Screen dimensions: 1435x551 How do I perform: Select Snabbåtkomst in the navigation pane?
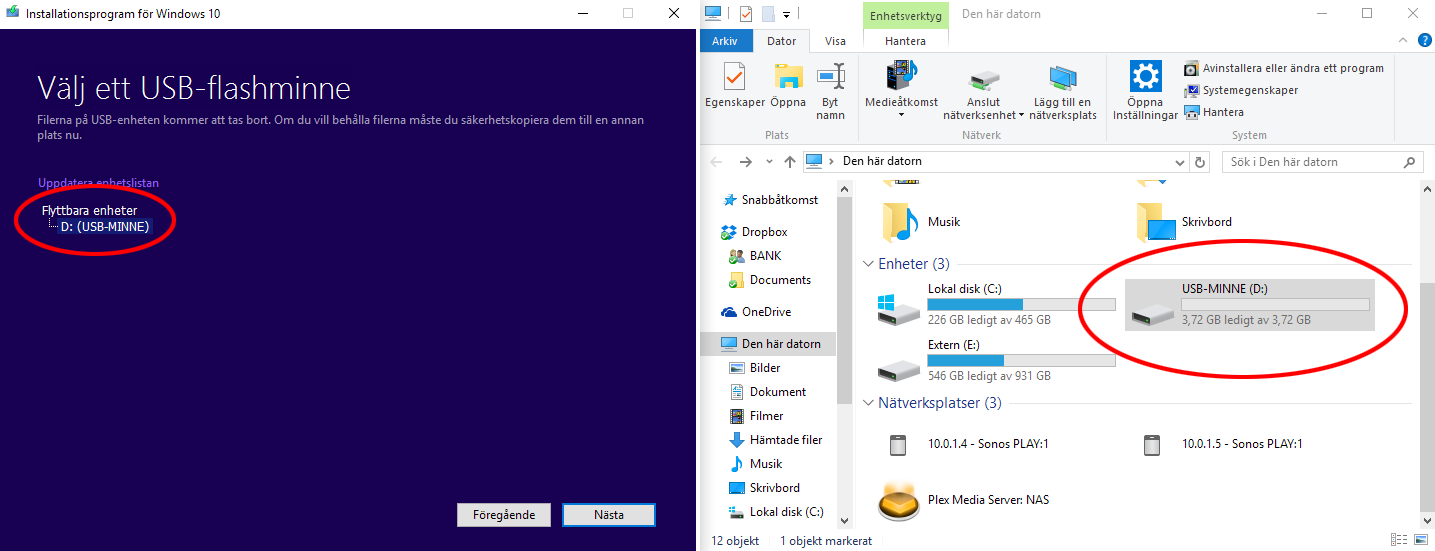point(768,200)
